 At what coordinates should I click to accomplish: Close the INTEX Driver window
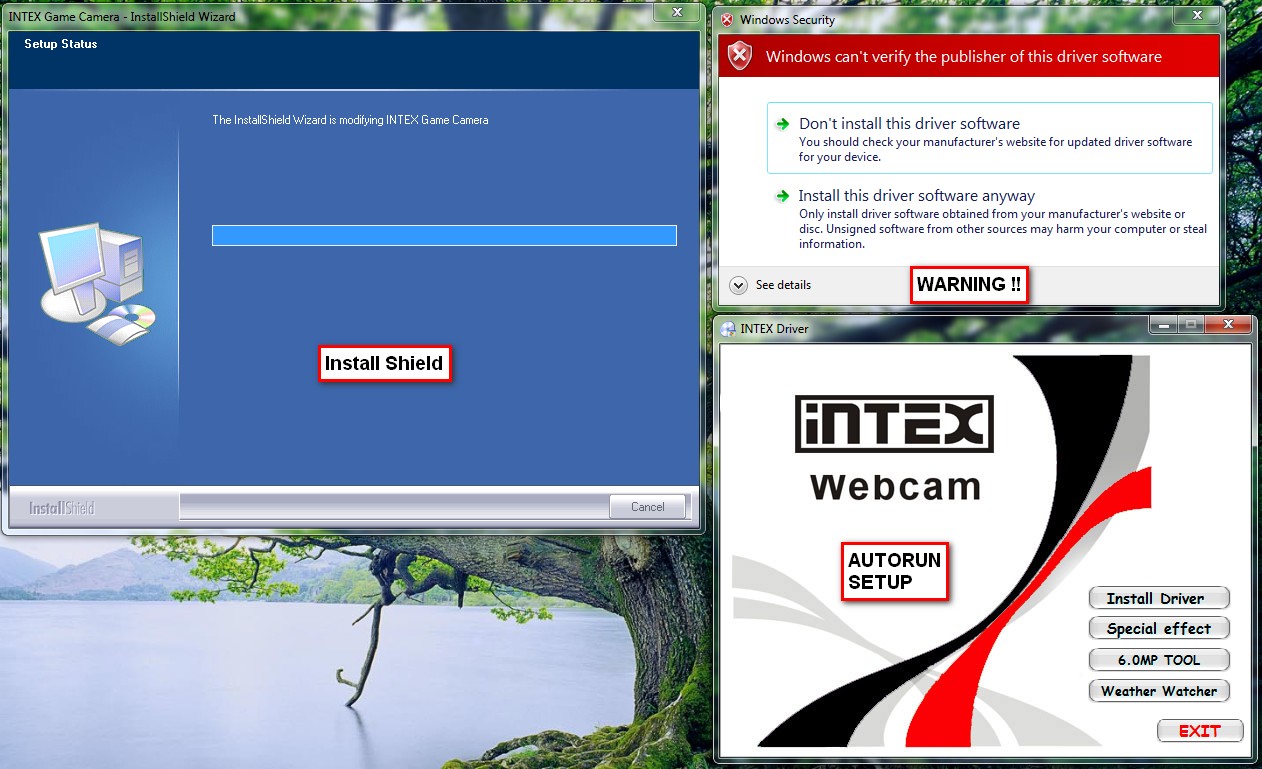click(1228, 325)
